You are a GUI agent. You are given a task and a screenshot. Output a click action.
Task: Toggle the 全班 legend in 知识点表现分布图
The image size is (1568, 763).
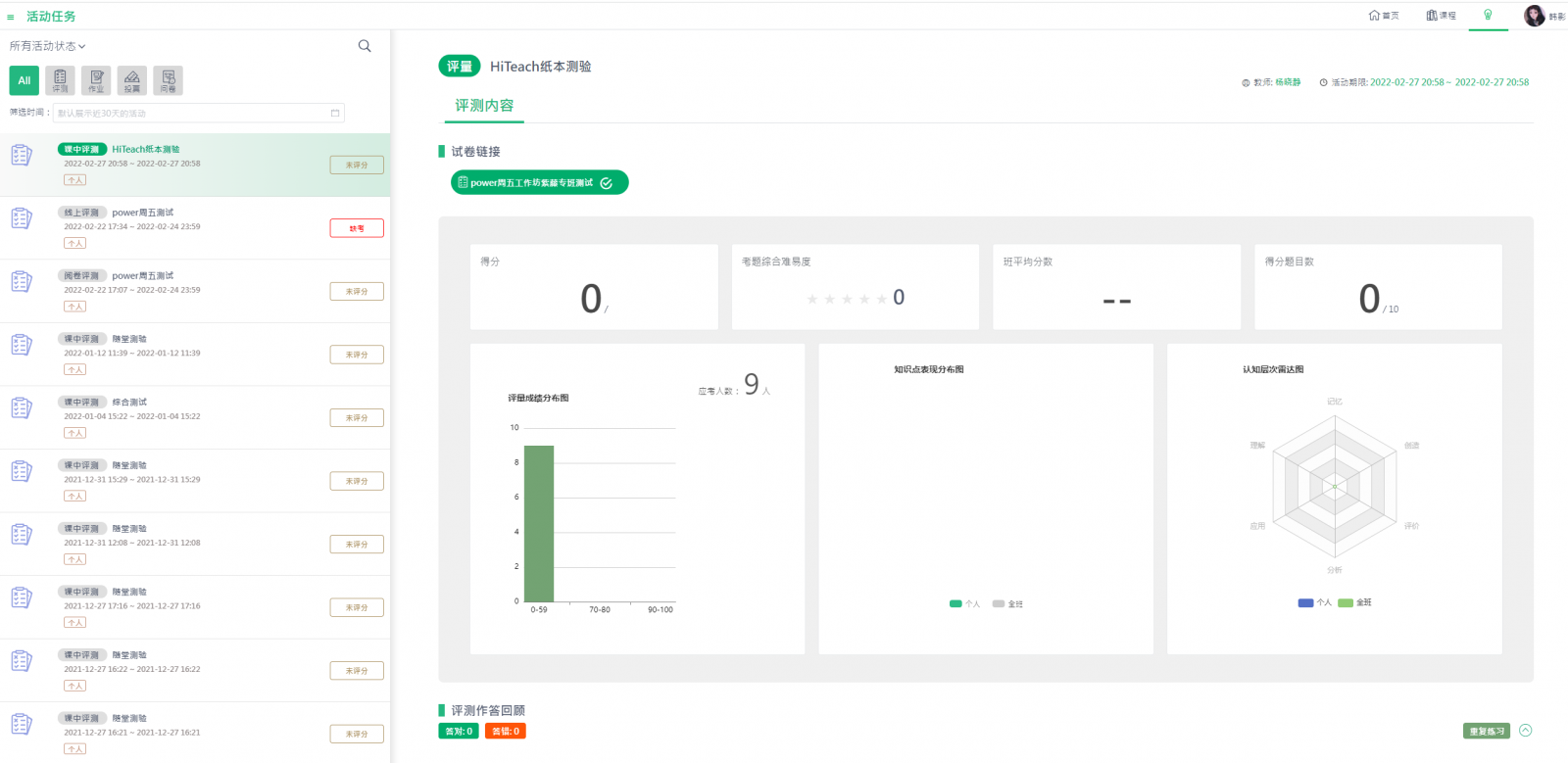tap(1007, 604)
